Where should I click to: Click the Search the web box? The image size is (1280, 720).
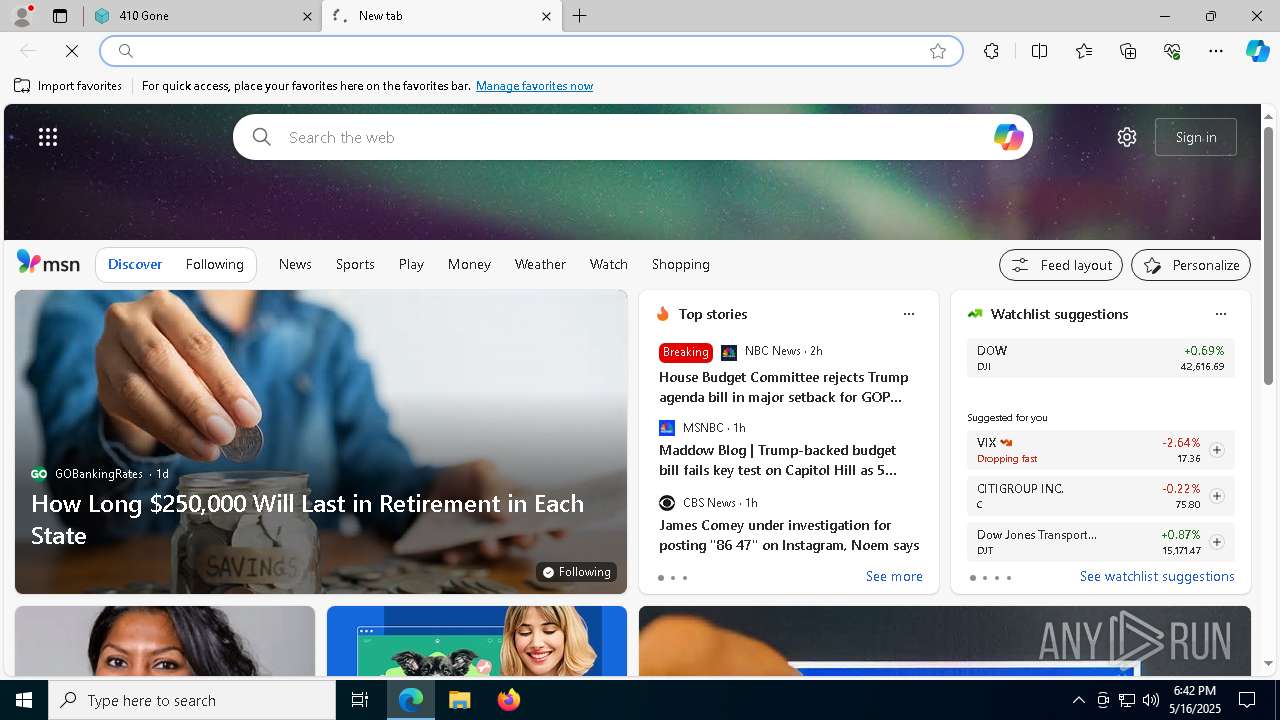click(633, 137)
